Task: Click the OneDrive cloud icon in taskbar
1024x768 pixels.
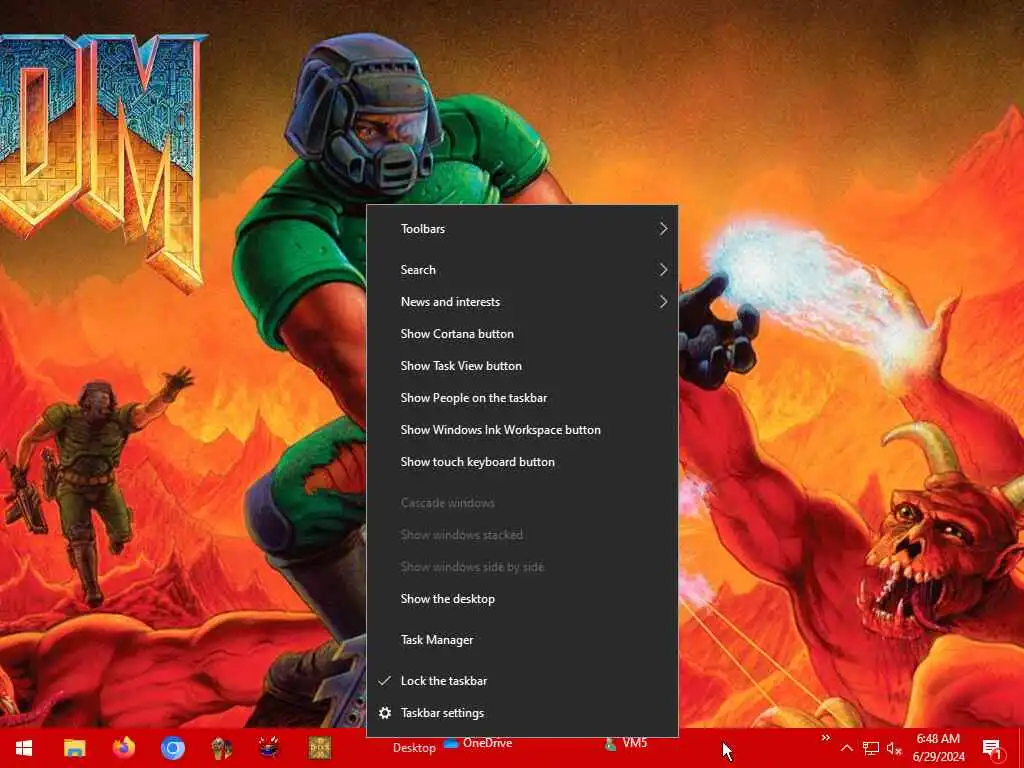Action: click(451, 743)
